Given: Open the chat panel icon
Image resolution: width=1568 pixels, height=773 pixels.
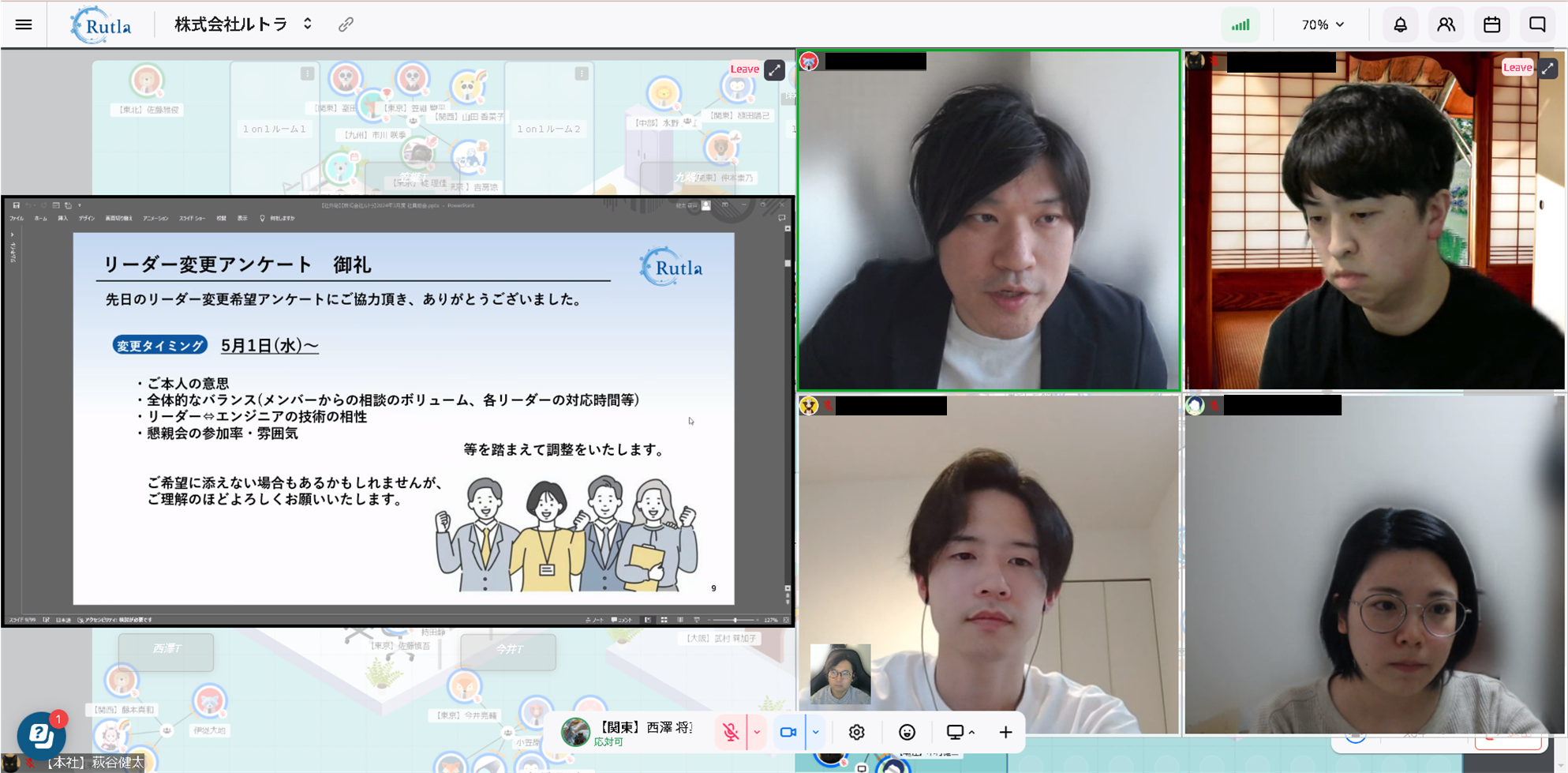Looking at the screenshot, I should tap(1537, 24).
